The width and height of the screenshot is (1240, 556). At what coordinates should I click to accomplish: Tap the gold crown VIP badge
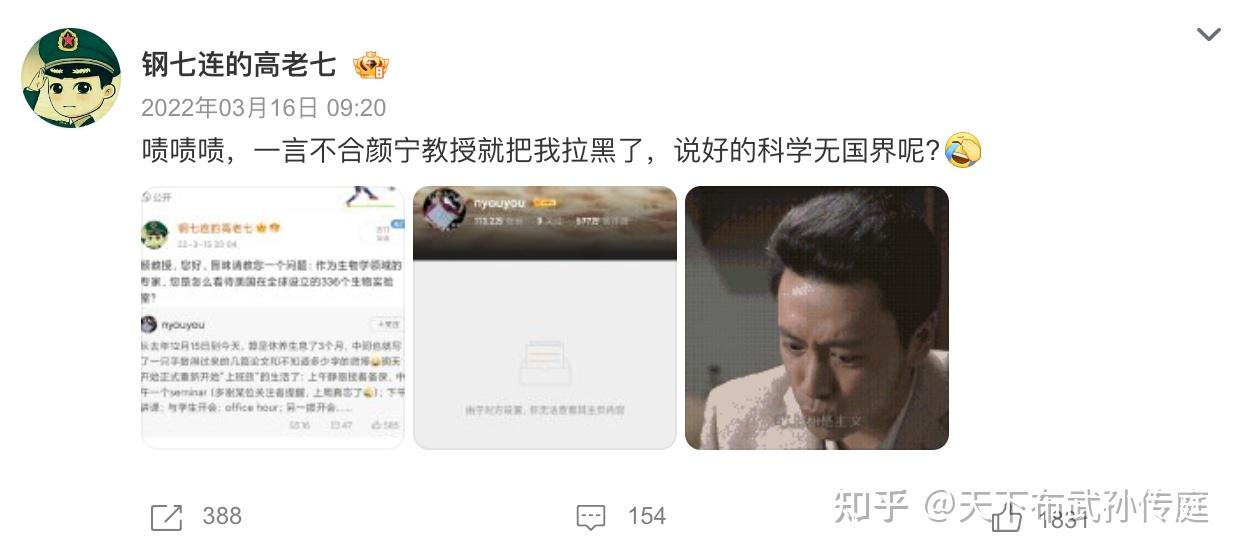371,66
